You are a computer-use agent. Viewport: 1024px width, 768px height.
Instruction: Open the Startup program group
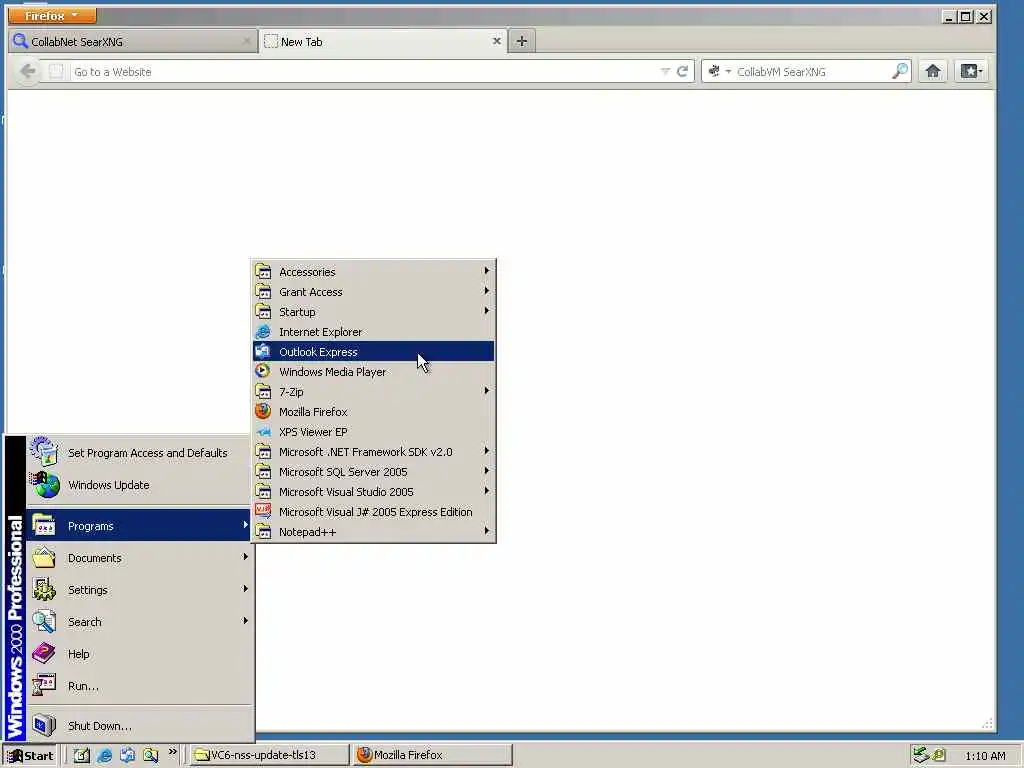click(x=373, y=312)
